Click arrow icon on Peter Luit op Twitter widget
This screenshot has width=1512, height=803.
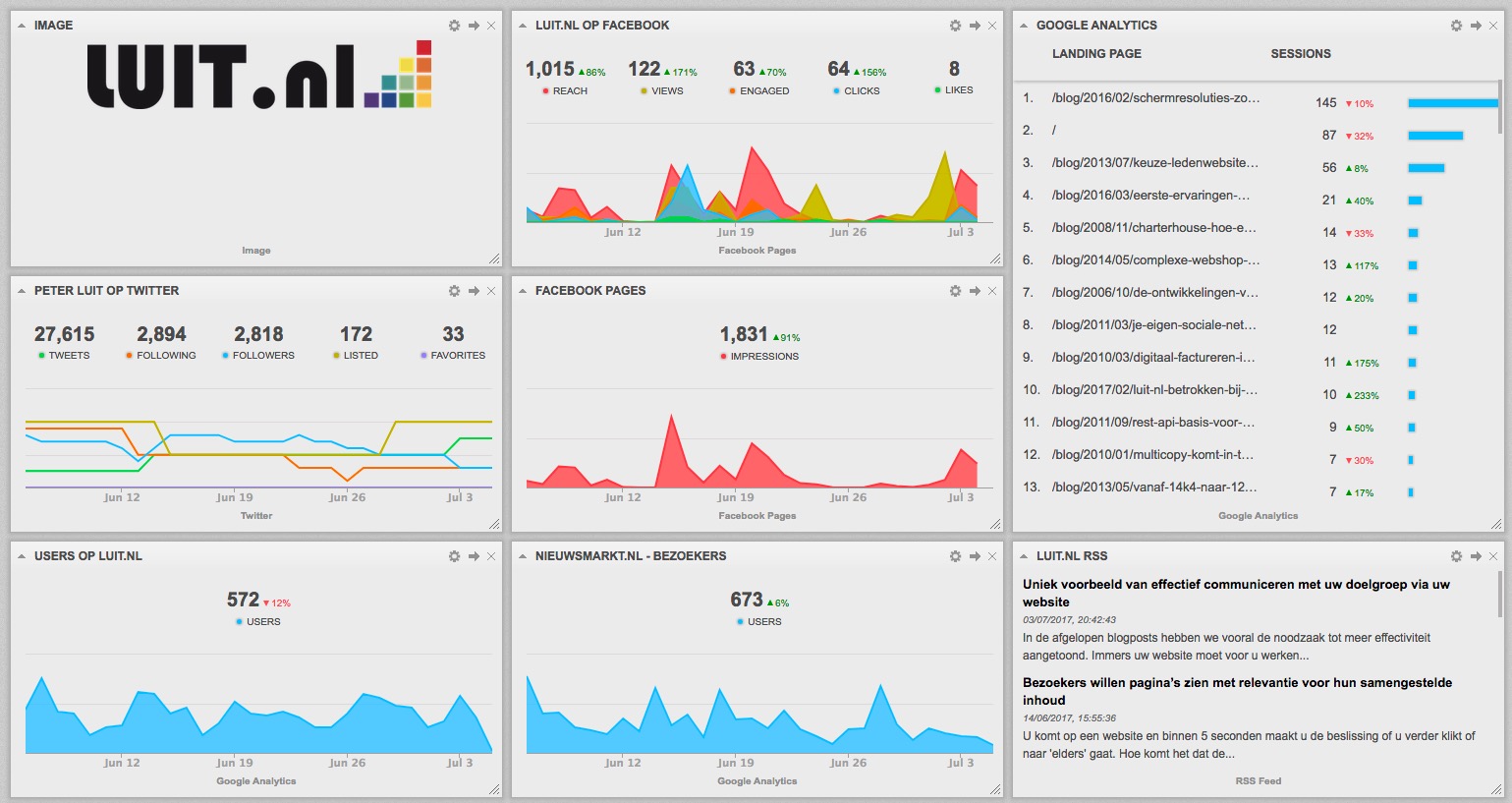tap(474, 291)
